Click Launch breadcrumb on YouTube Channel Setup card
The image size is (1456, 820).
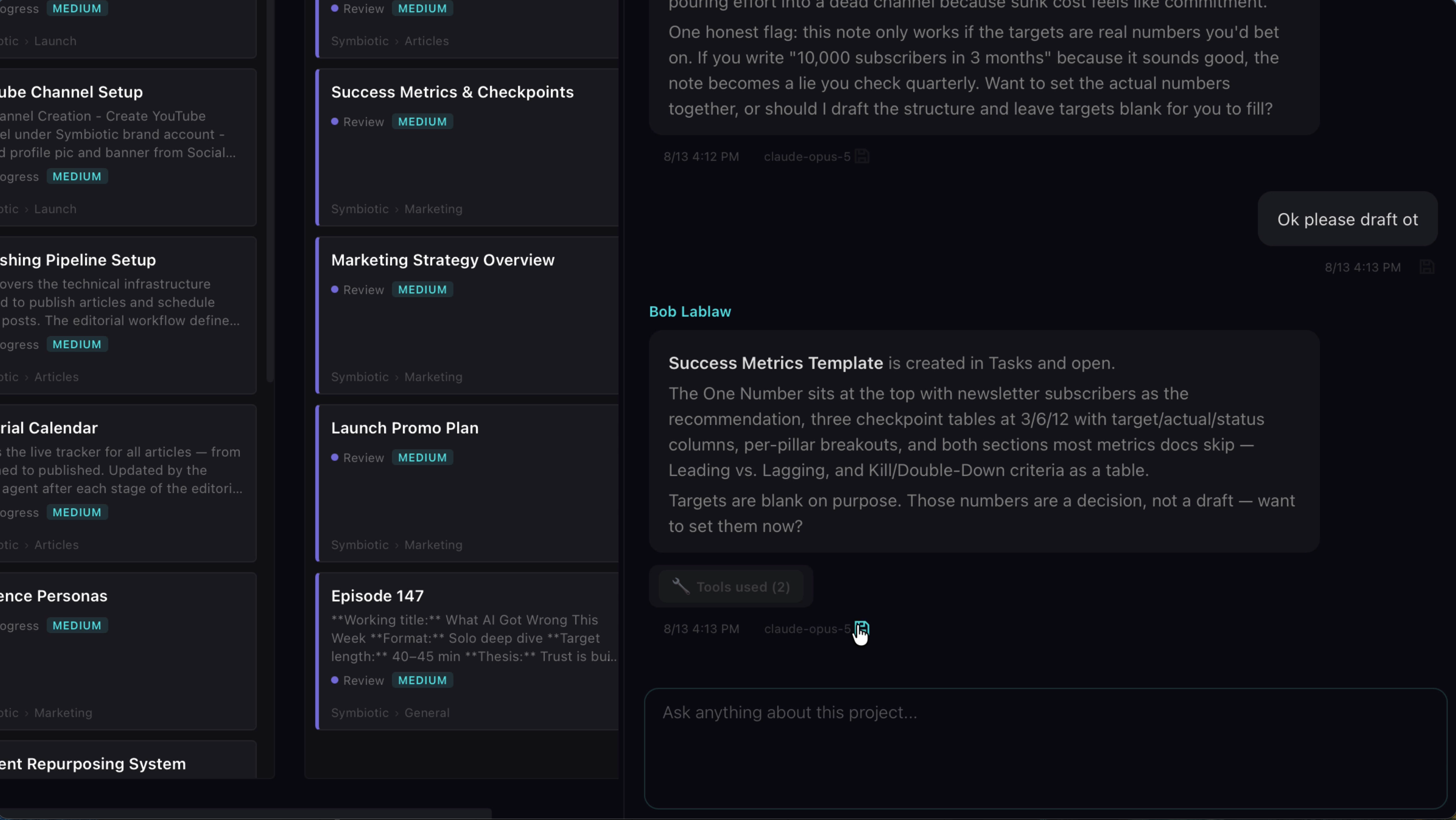tap(56, 209)
